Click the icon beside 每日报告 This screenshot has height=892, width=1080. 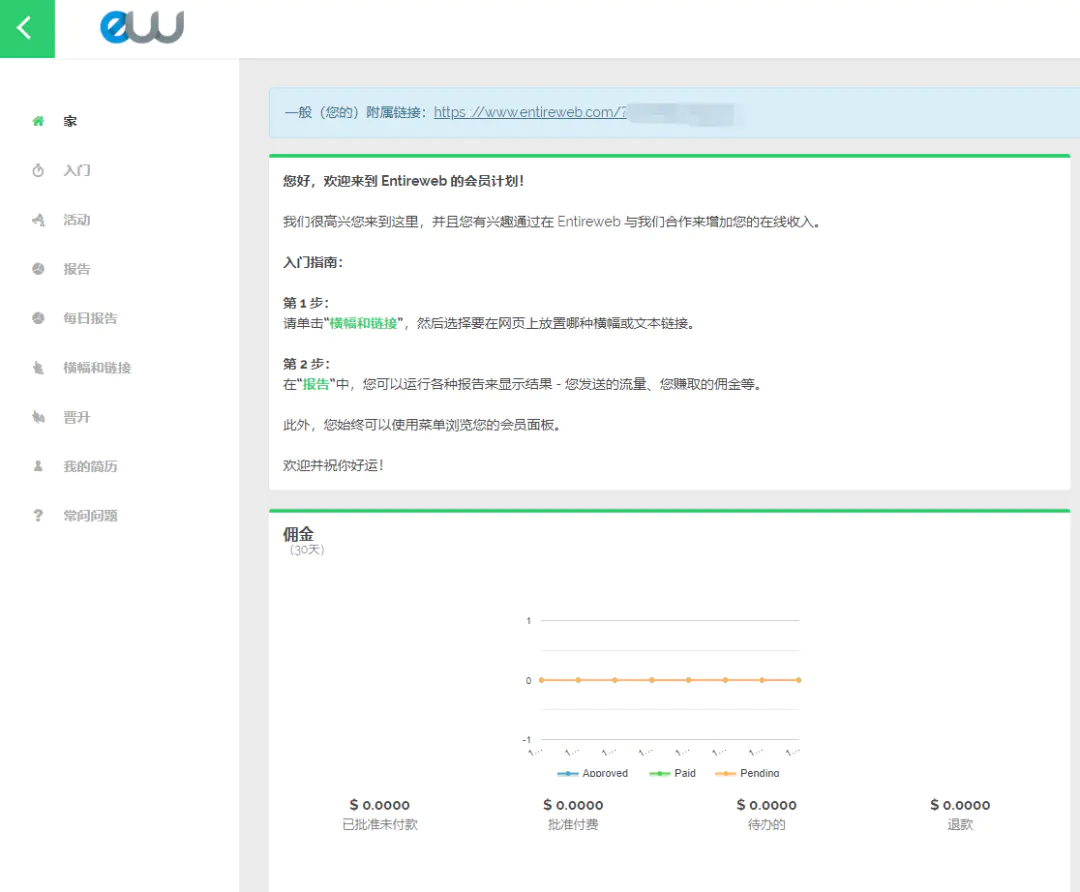coord(38,318)
